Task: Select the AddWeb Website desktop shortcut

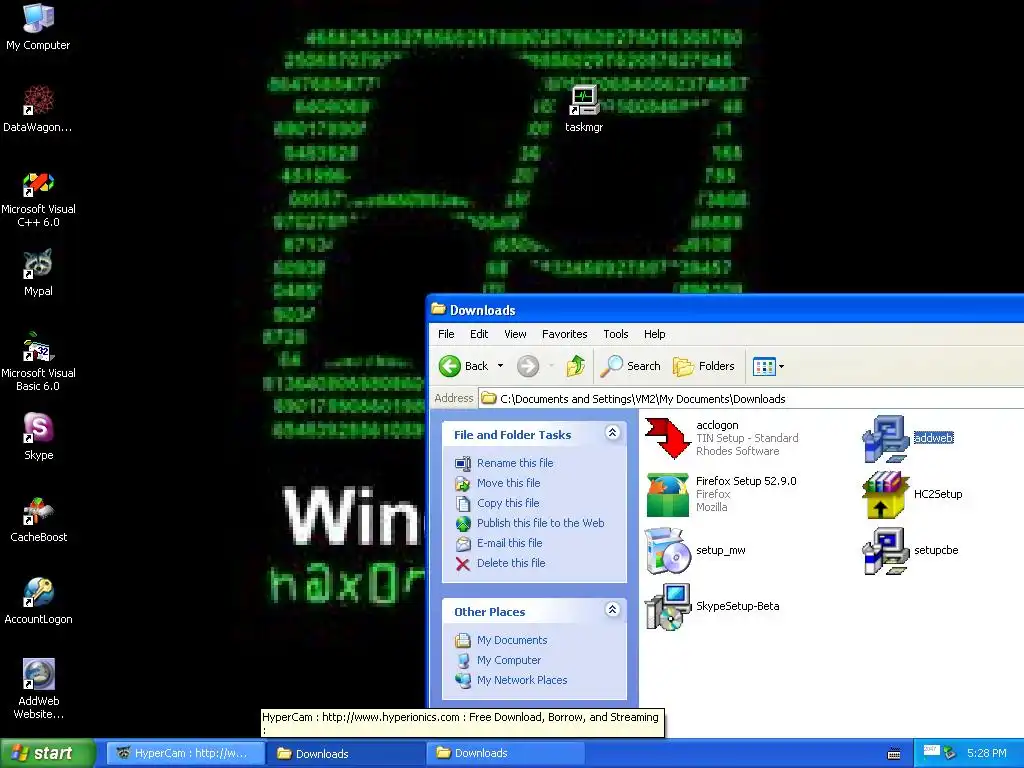Action: click(x=39, y=689)
